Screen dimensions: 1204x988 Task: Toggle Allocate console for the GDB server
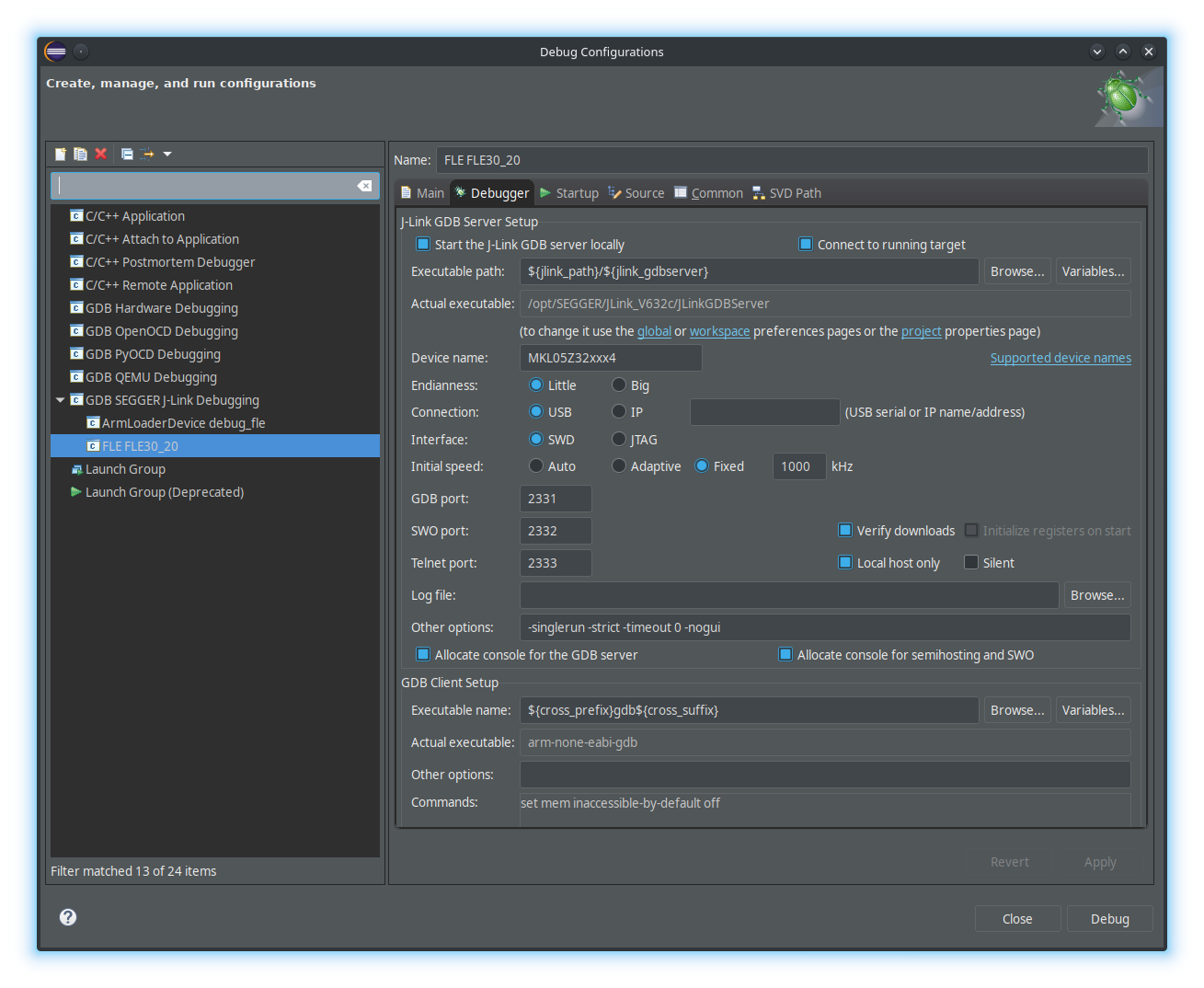(423, 655)
